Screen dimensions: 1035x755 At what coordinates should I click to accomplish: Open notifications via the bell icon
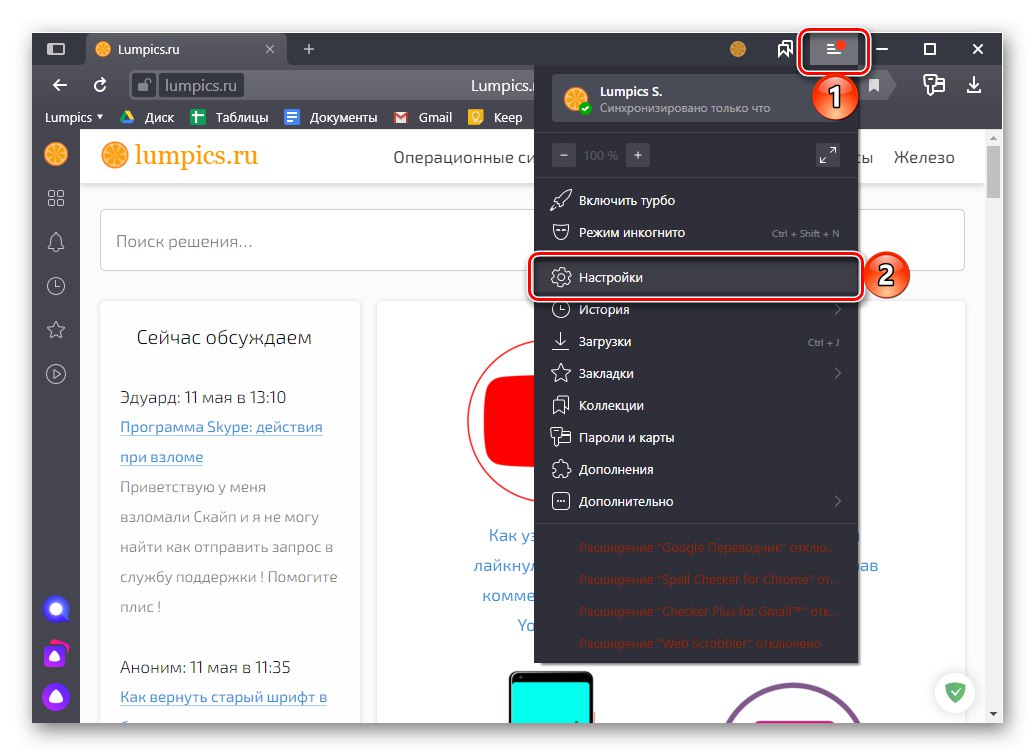56,242
